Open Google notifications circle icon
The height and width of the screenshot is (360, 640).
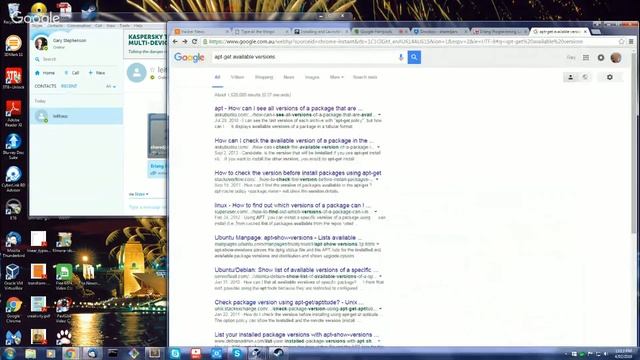pyautogui.click(x=601, y=58)
